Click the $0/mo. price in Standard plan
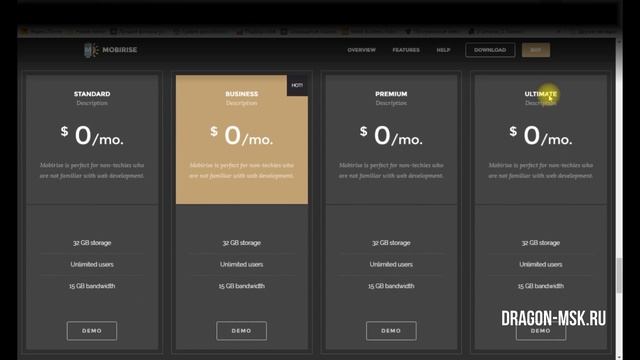Viewport: 640px width, 360px height. pos(92,136)
